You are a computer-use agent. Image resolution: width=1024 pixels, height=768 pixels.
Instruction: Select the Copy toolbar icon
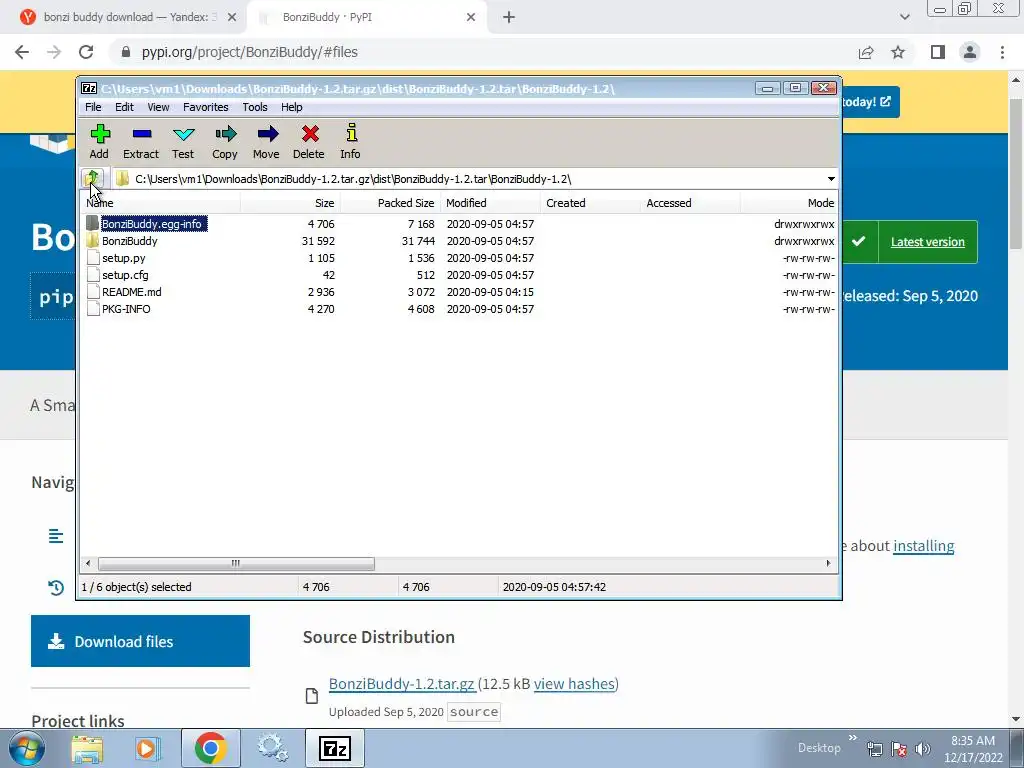point(225,141)
